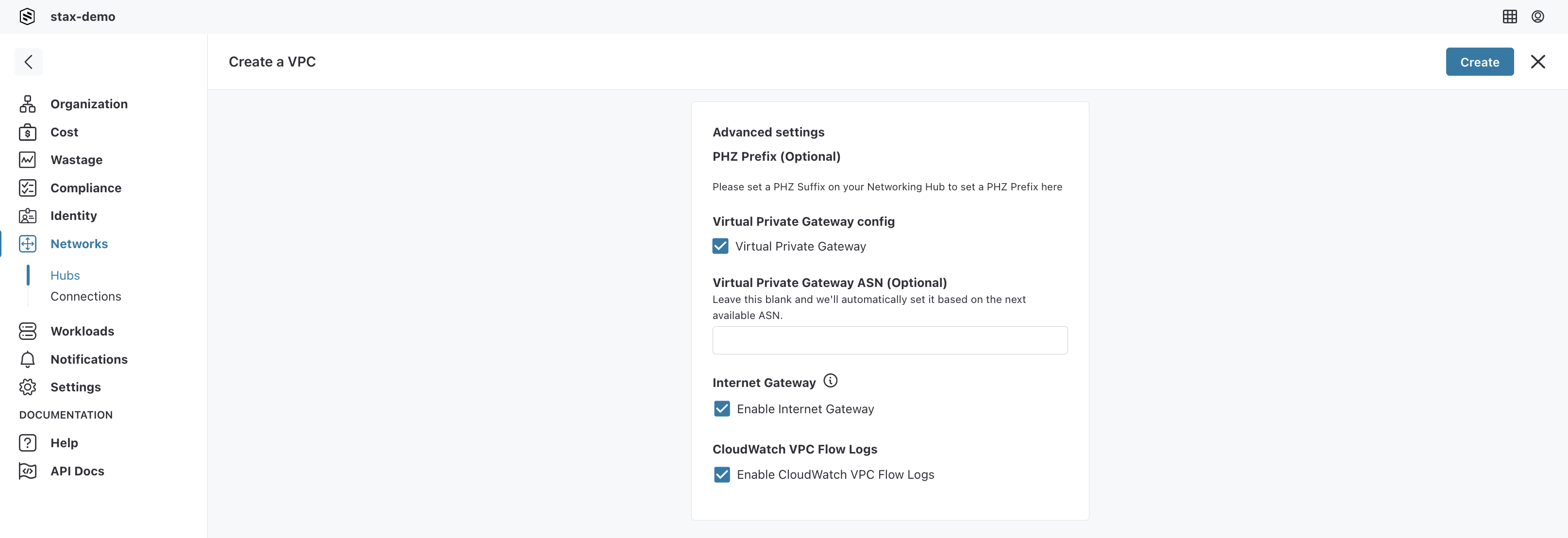Click the Notifications sidebar icon
Viewport: 1568px width, 538px height.
28,358
